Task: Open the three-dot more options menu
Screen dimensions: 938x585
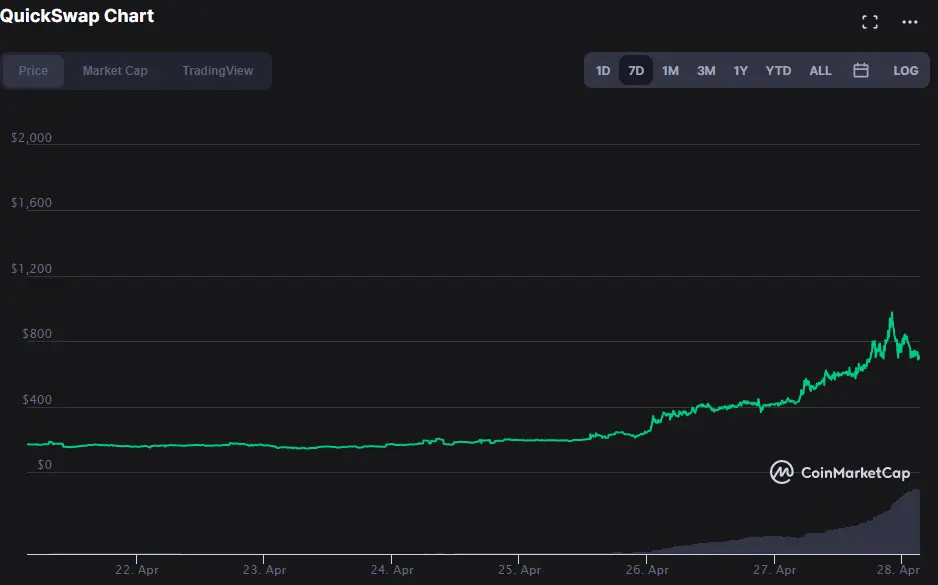Action: [x=910, y=22]
